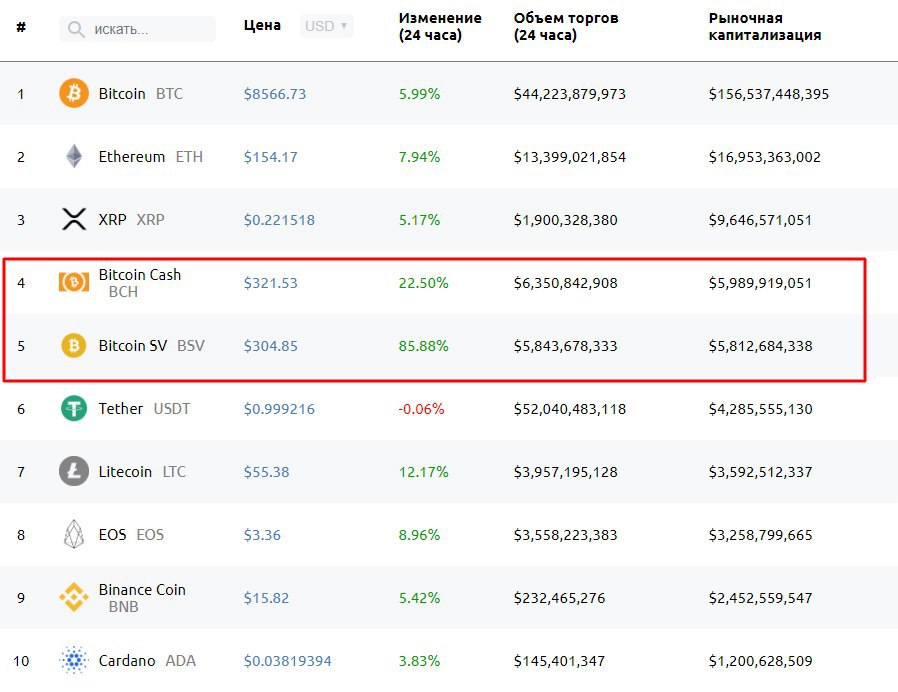This screenshot has height=692, width=898.
Task: Click the BSV ticker symbol
Action: (x=191, y=345)
